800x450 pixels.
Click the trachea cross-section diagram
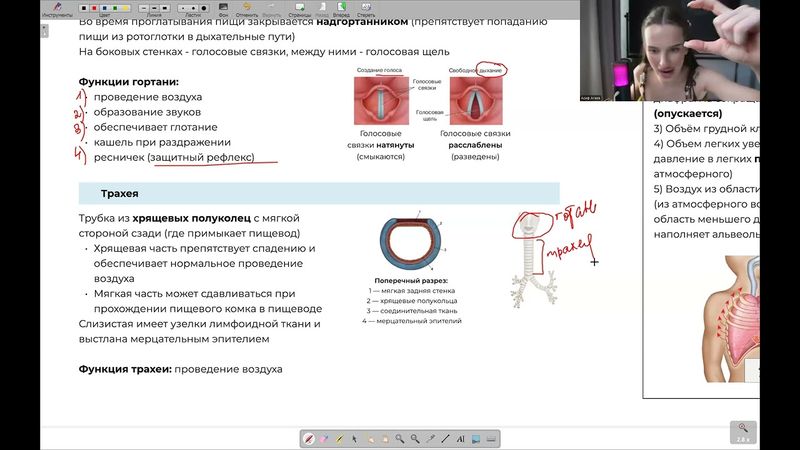[410, 242]
